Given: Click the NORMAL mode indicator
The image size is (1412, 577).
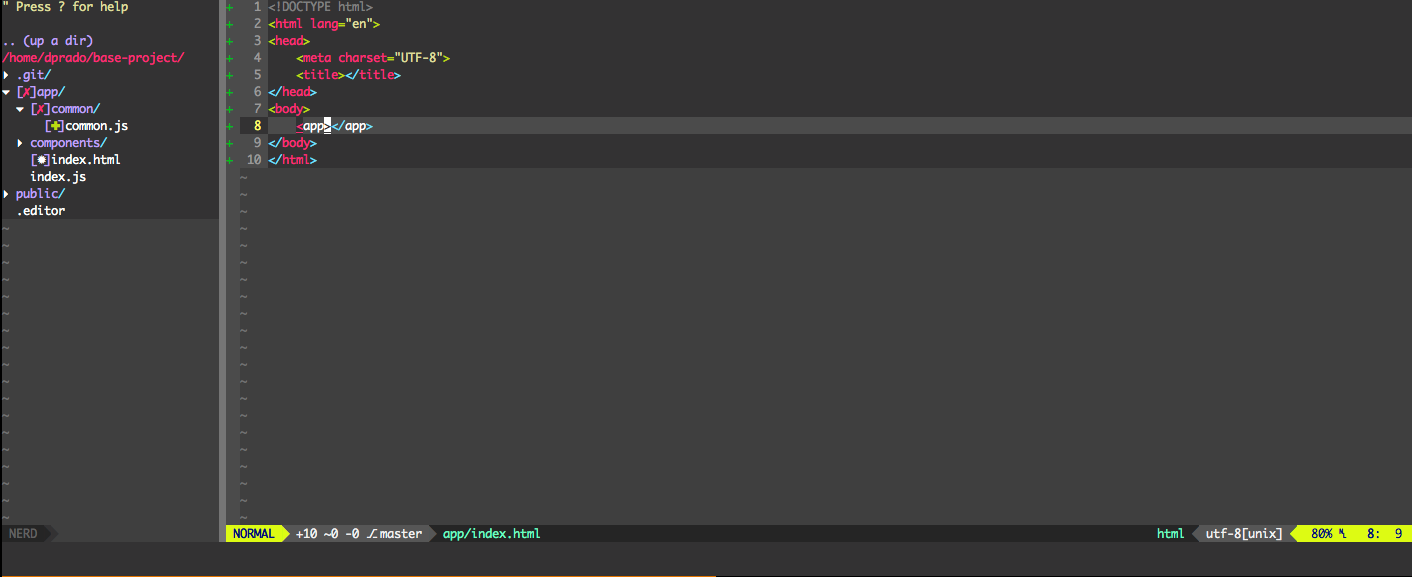Looking at the screenshot, I should pyautogui.click(x=253, y=534).
